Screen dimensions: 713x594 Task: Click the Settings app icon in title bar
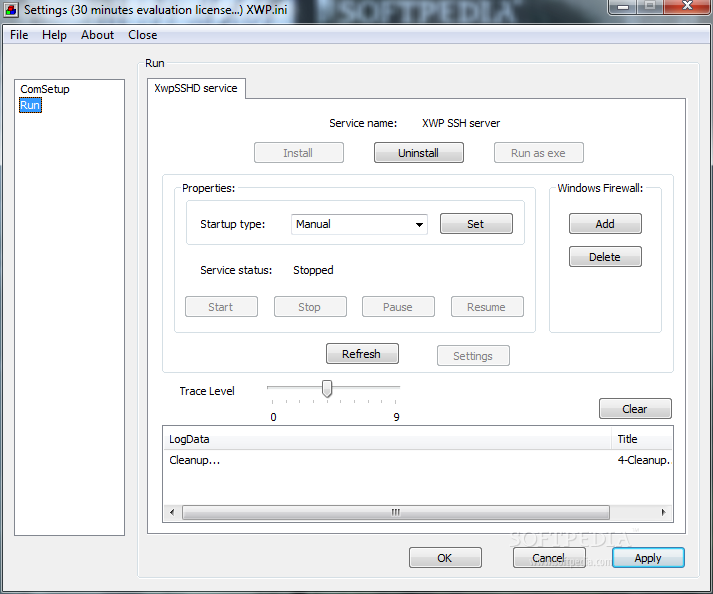click(x=10, y=9)
